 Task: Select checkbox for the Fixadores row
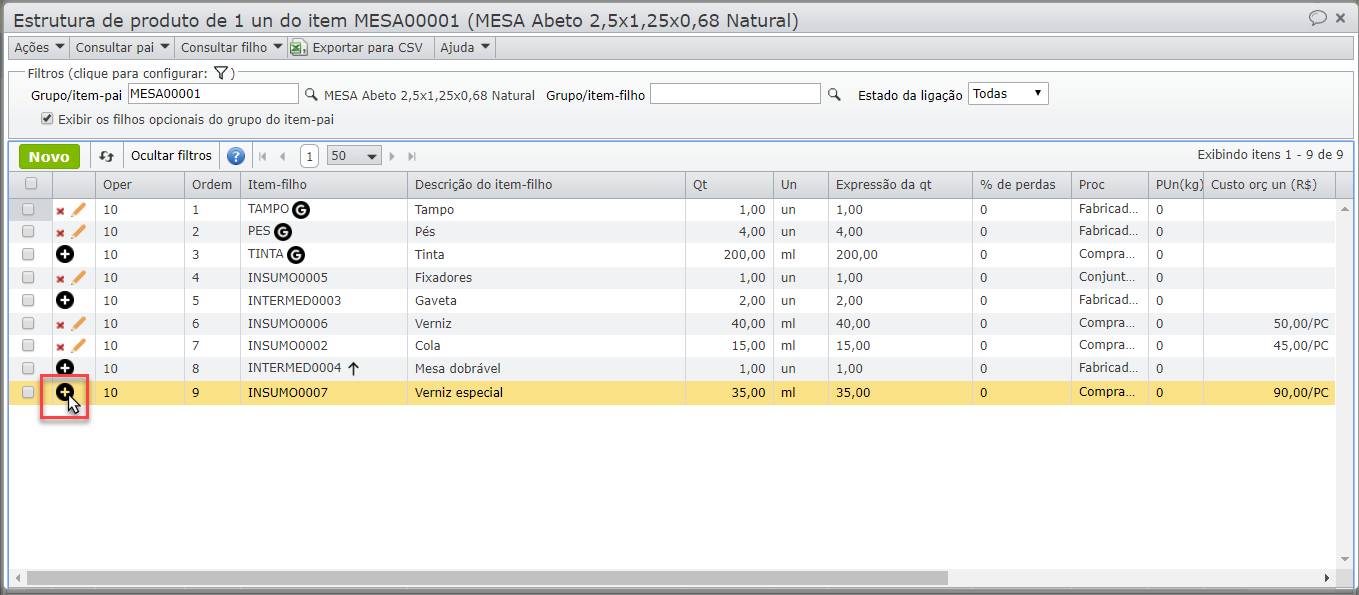pyautogui.click(x=29, y=277)
